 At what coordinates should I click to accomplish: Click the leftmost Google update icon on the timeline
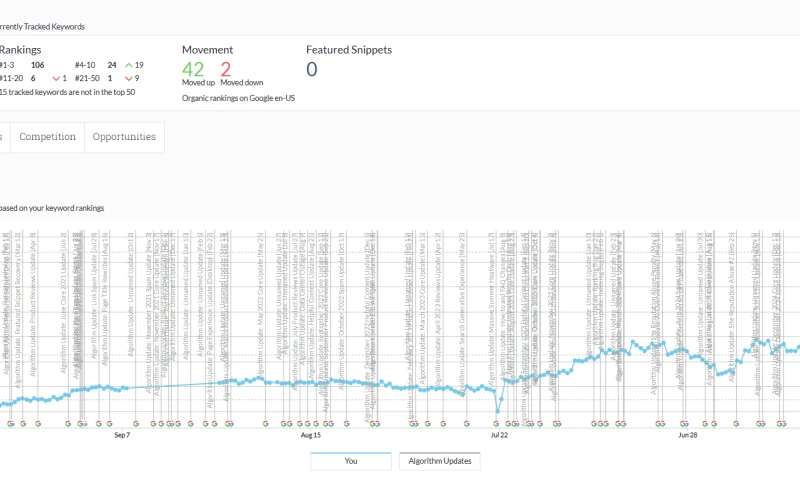coord(10,423)
